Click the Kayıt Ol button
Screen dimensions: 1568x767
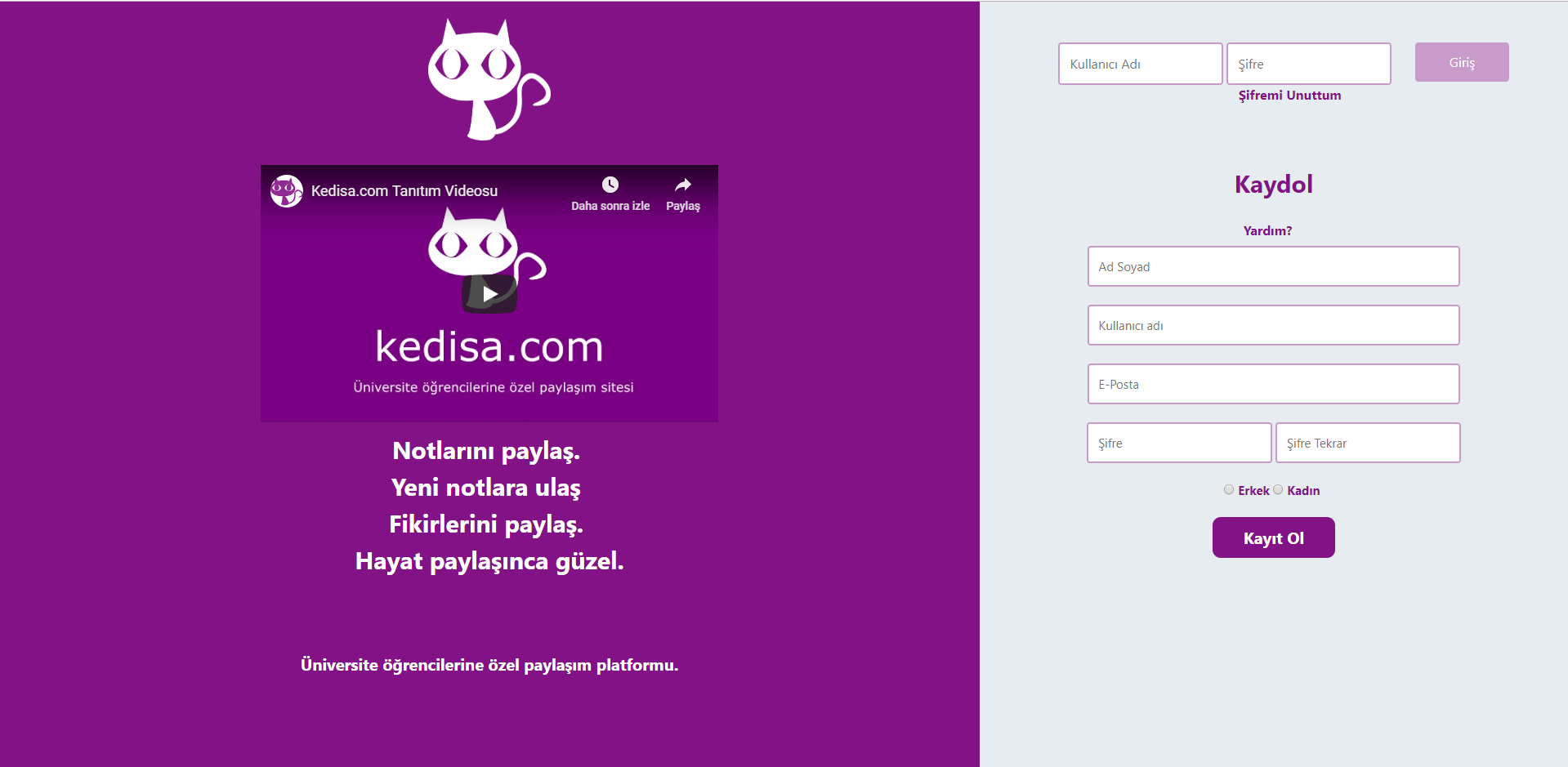point(1273,537)
